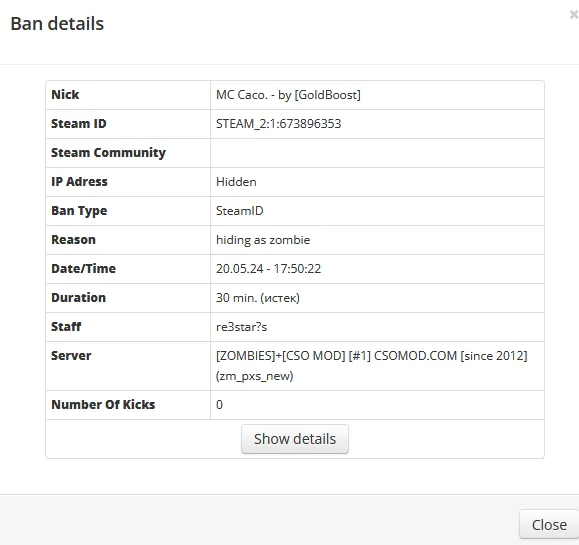Click the empty Steam Community value cell
The height and width of the screenshot is (545, 579).
pyautogui.click(x=377, y=153)
